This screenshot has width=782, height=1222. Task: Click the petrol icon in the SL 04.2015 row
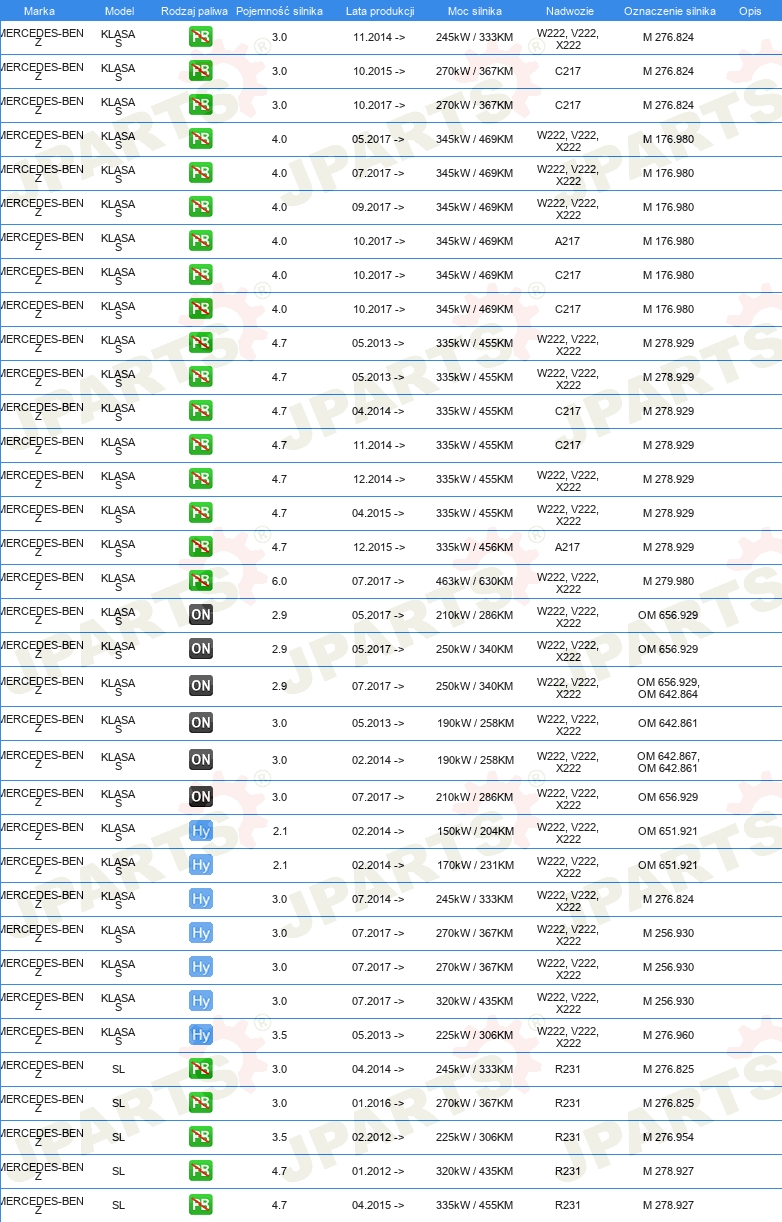point(201,1205)
